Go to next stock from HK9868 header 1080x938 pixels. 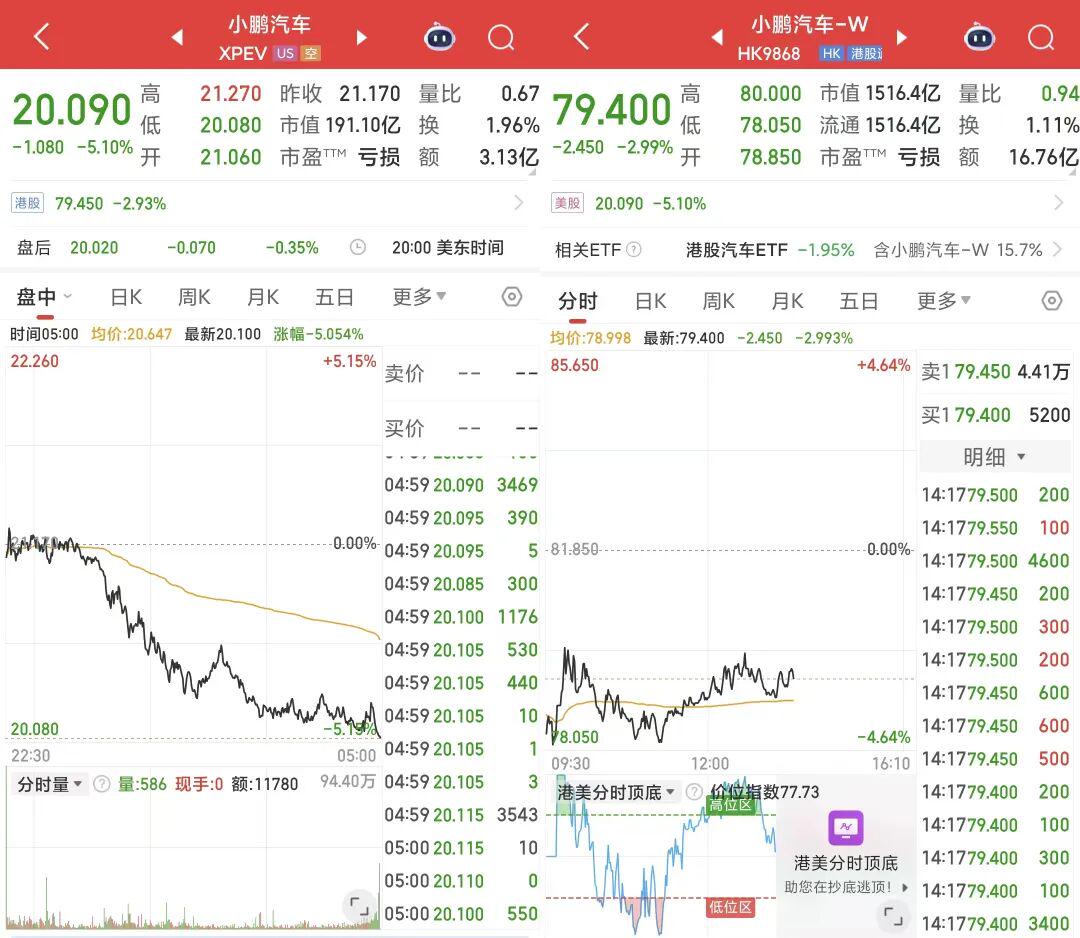click(x=902, y=38)
